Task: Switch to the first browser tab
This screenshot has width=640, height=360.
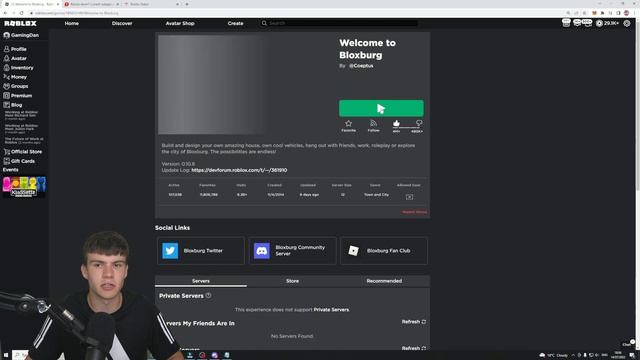Action: pyautogui.click(x=31, y=4)
